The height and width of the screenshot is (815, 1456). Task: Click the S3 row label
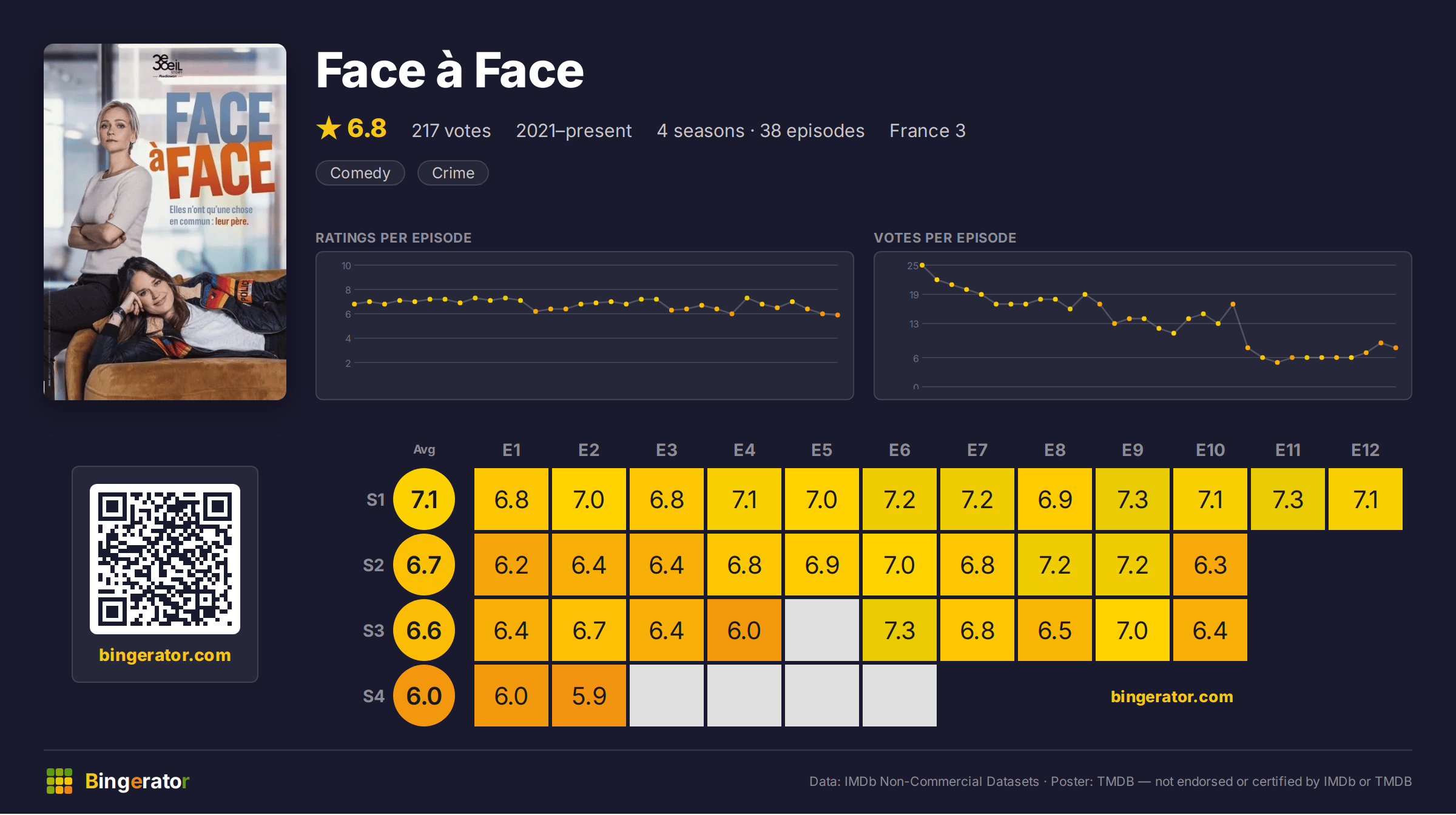pyautogui.click(x=374, y=631)
